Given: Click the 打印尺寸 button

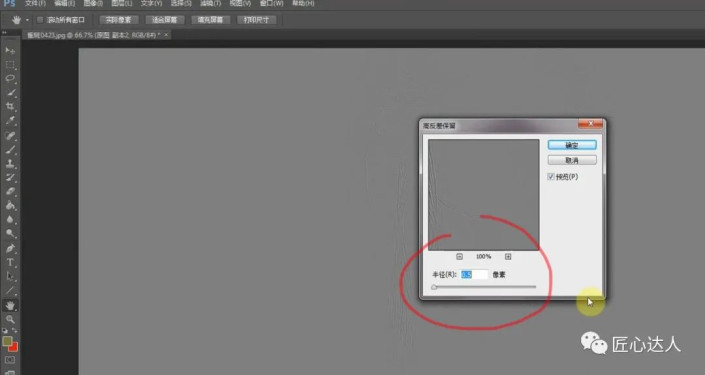Looking at the screenshot, I should [256, 20].
